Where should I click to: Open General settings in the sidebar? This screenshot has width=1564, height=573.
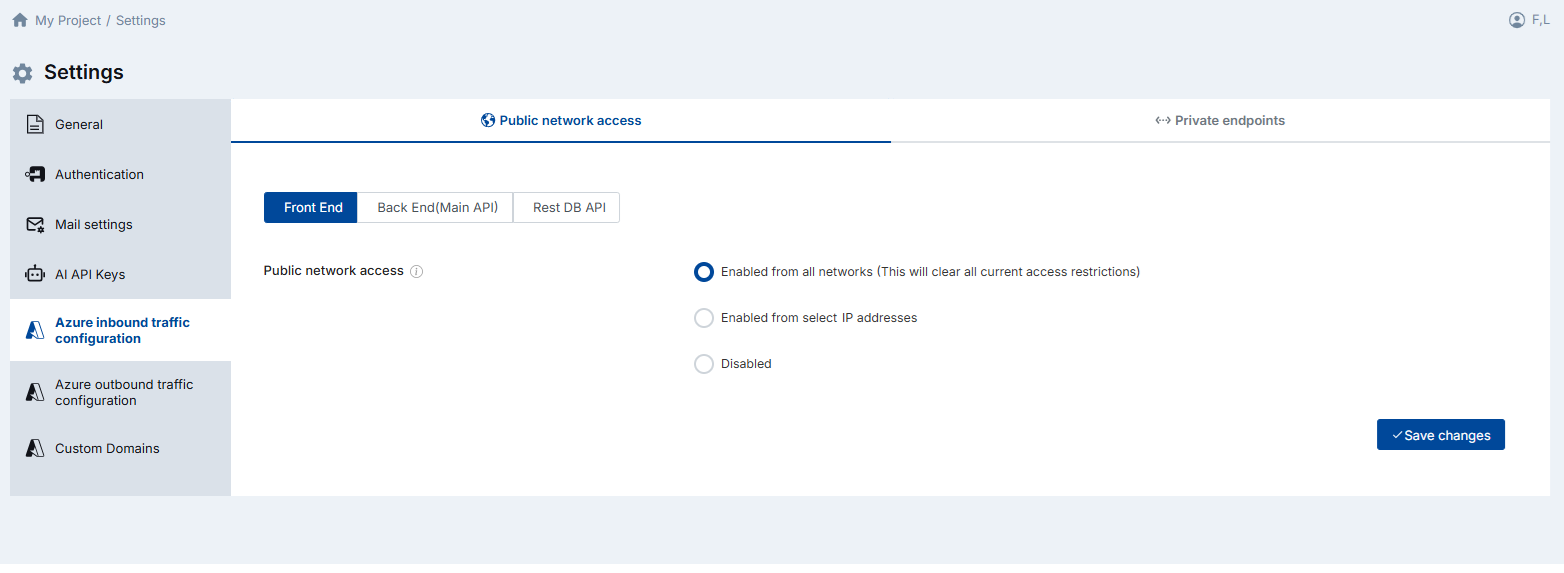(120, 125)
